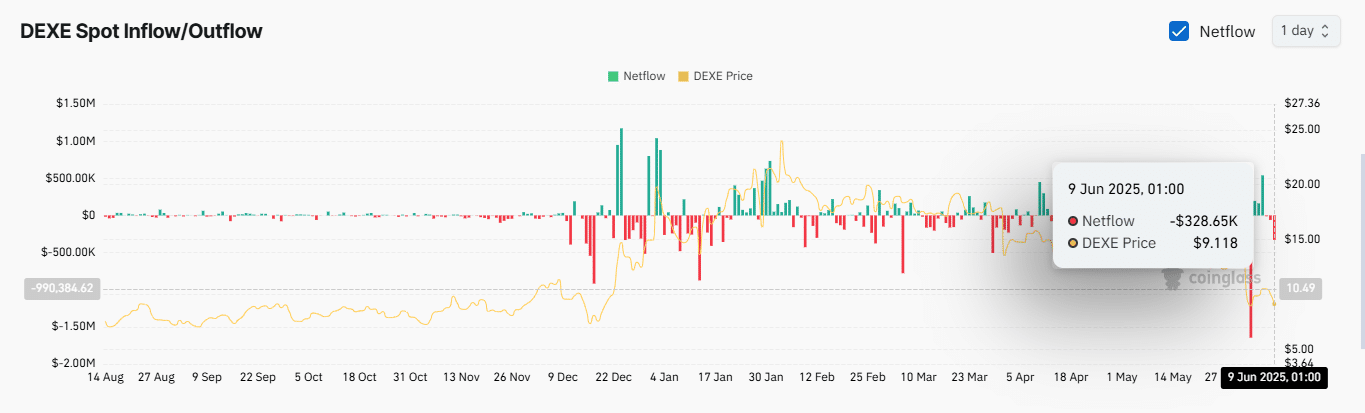Viewport: 1365px width, 413px height.
Task: Click the 26 Nov date label
Action: pyautogui.click(x=512, y=378)
